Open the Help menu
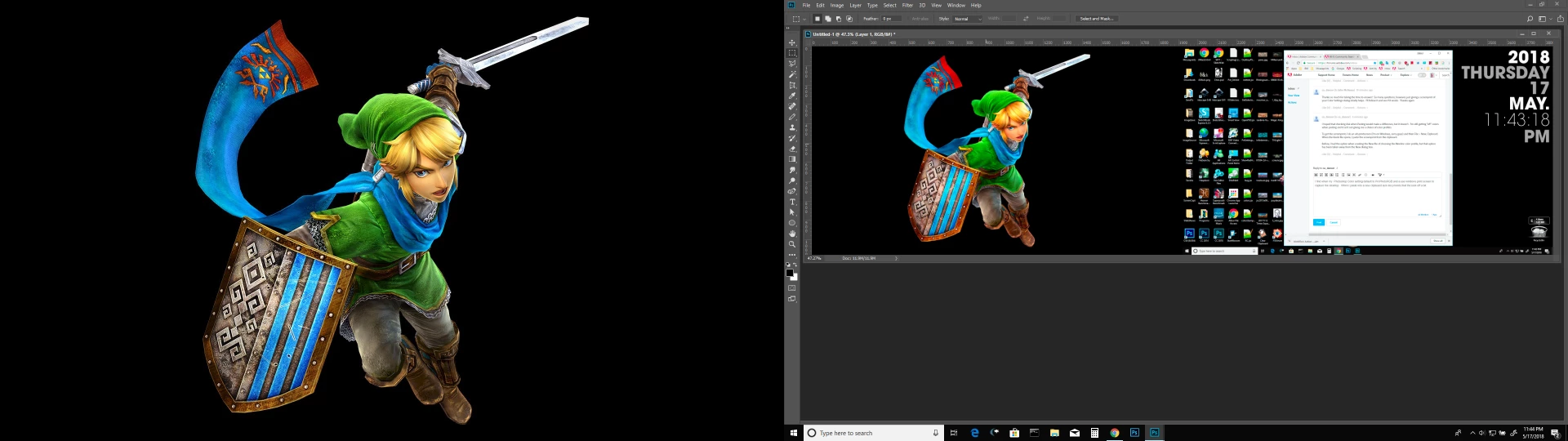Image resolution: width=1568 pixels, height=441 pixels. [976, 5]
